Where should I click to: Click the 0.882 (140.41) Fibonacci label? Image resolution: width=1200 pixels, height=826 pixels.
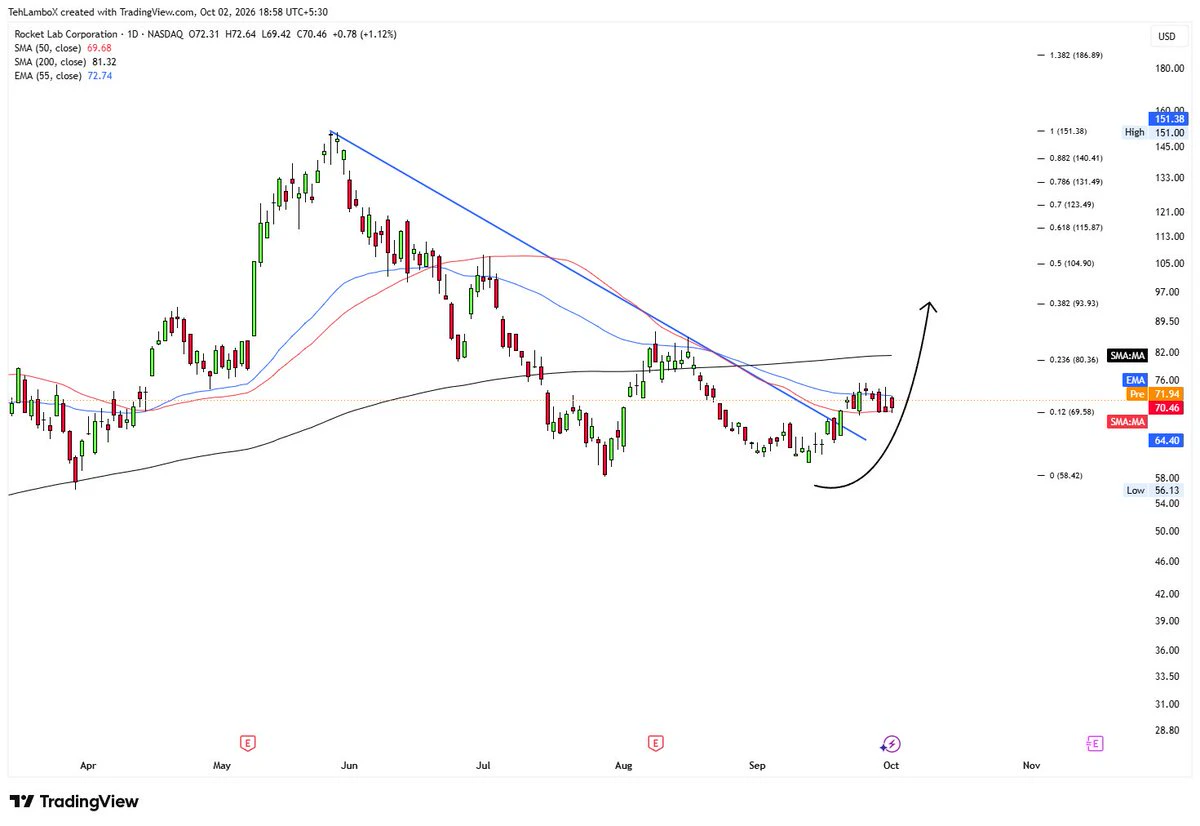(x=1075, y=158)
